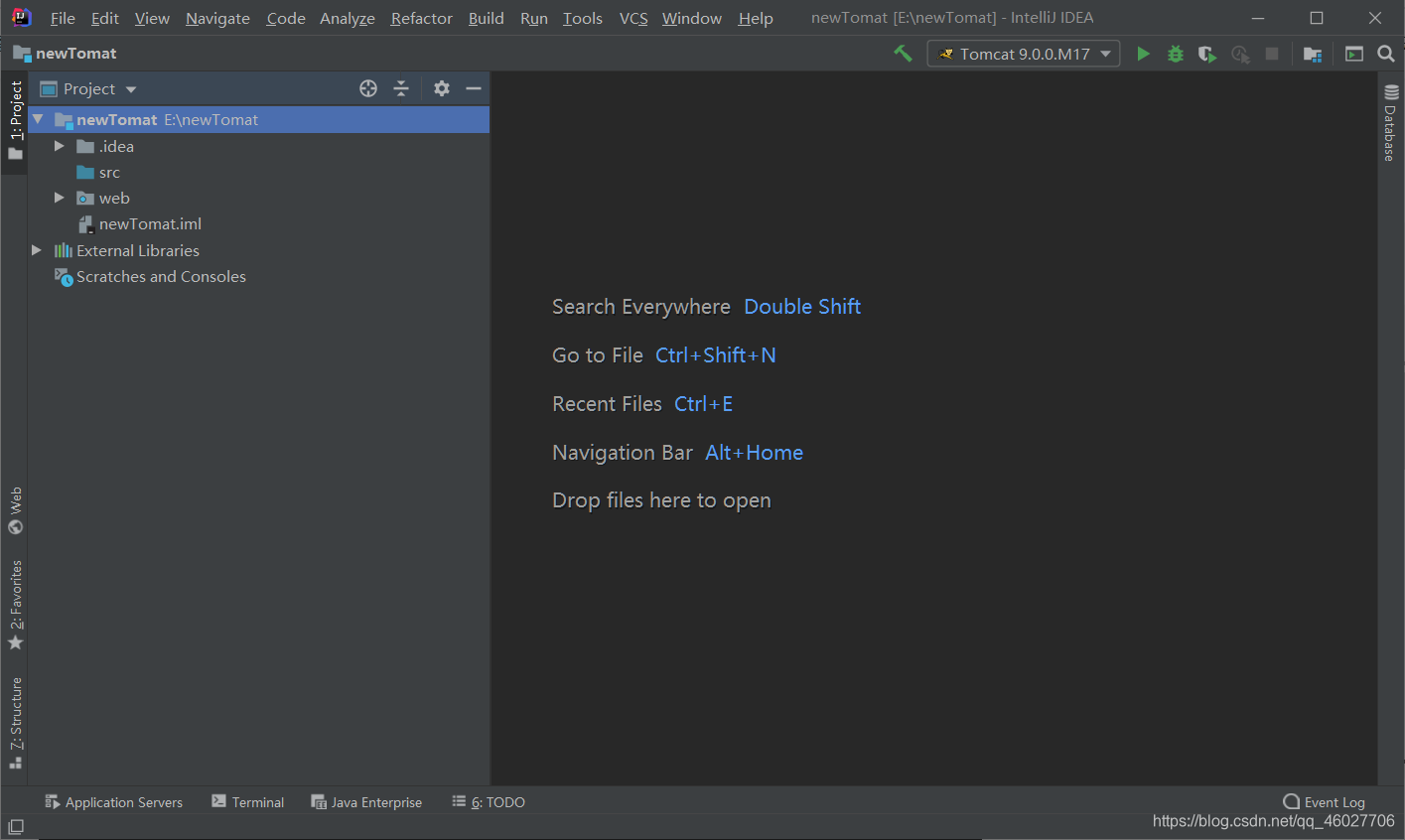Viewport: 1405px width, 840px height.
Task: Click the Build project hammer icon
Action: pos(903,54)
